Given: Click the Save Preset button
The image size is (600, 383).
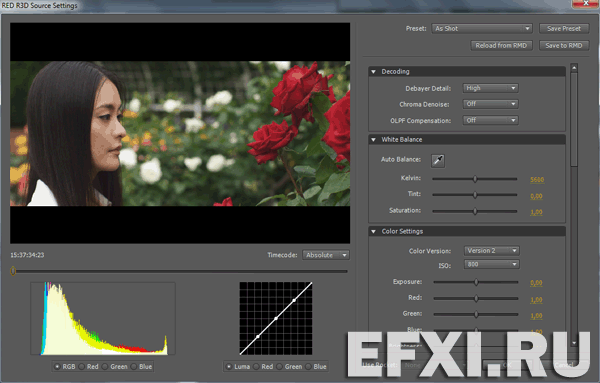Looking at the screenshot, I should (x=564, y=29).
